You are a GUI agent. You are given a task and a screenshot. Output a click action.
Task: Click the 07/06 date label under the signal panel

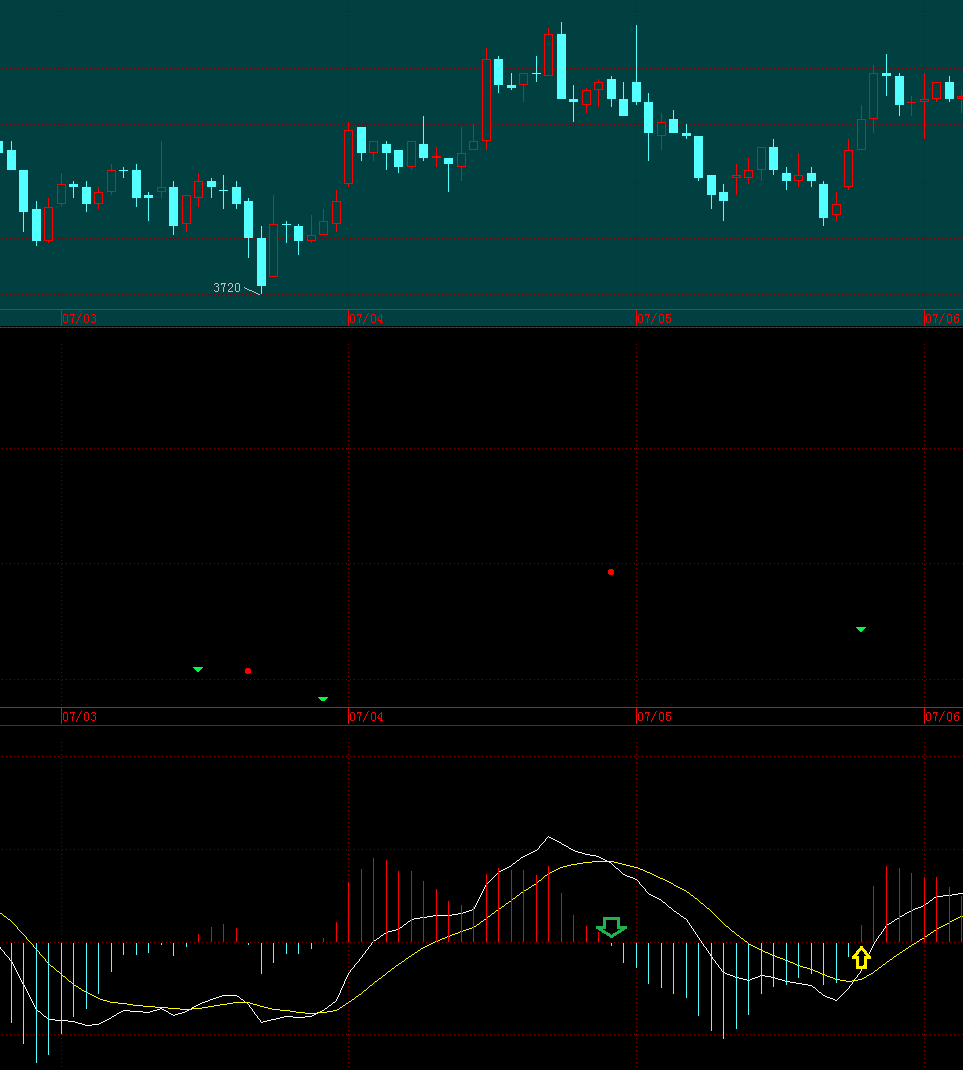(x=943, y=717)
